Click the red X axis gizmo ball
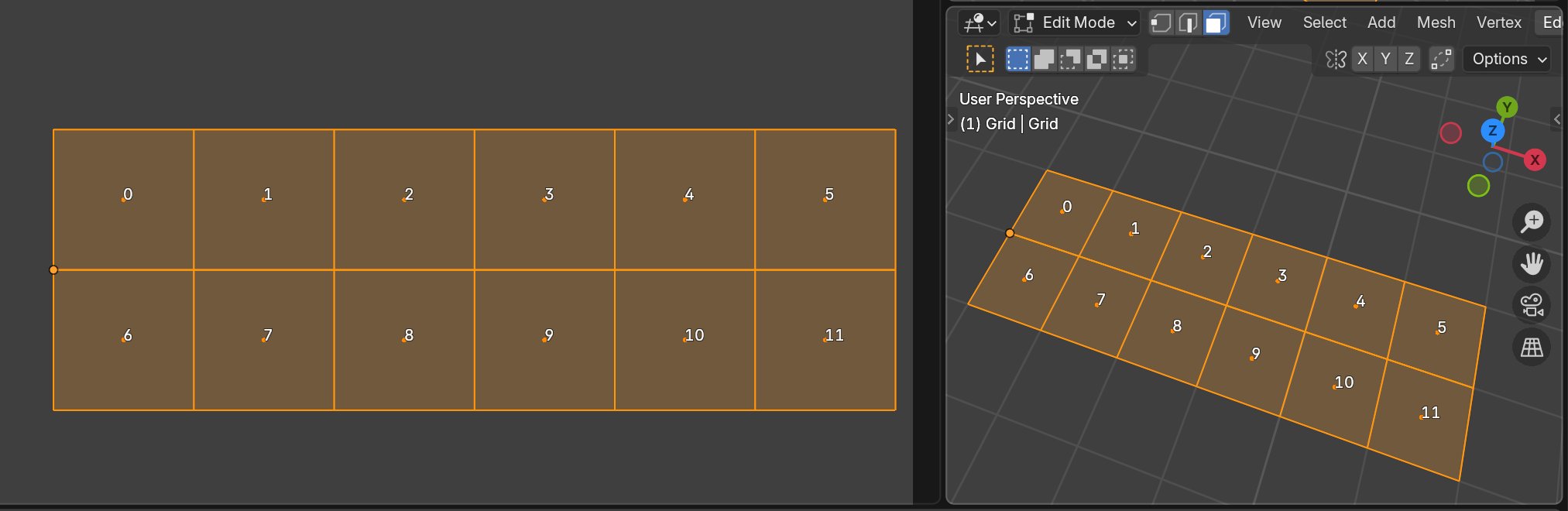The height and width of the screenshot is (511, 1568). (1535, 160)
